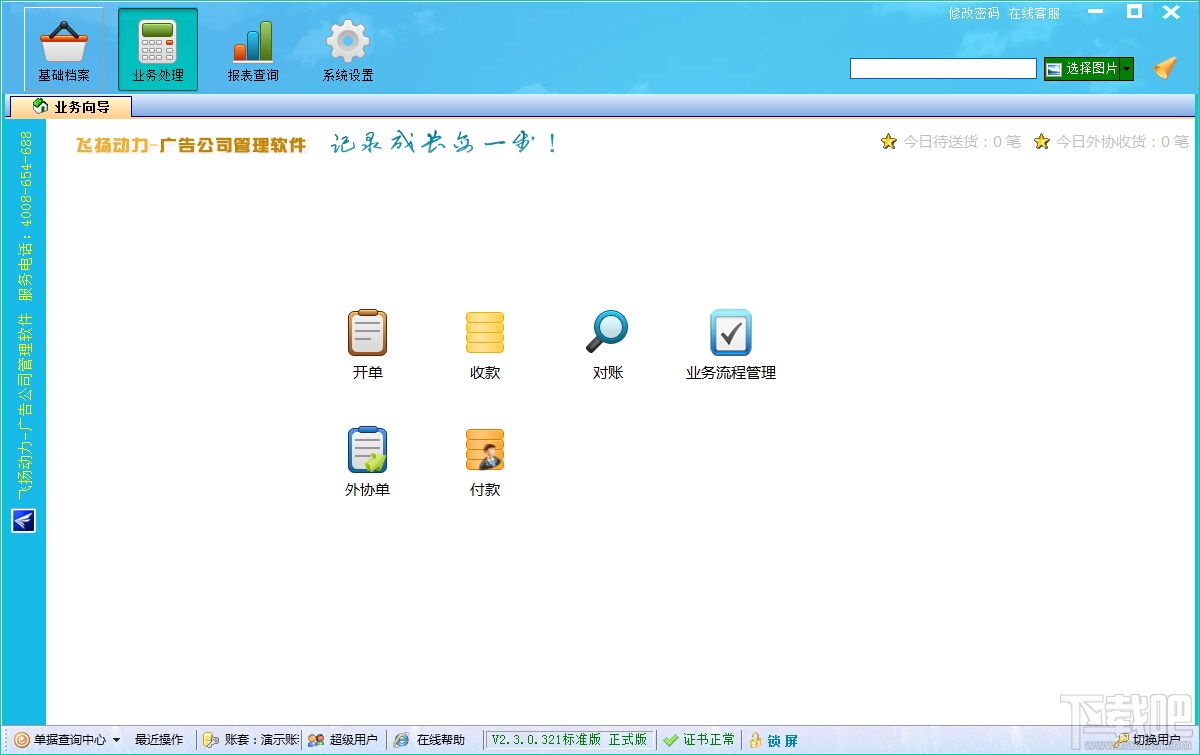Open 业务流程管理 checkbox icon

pyautogui.click(x=731, y=333)
